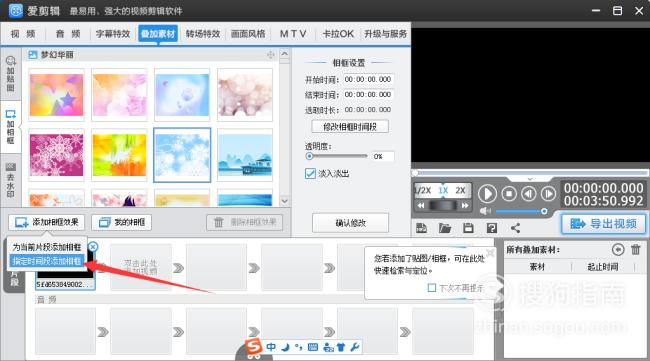Mute the speaker volume icon

pyautogui.click(x=485, y=211)
